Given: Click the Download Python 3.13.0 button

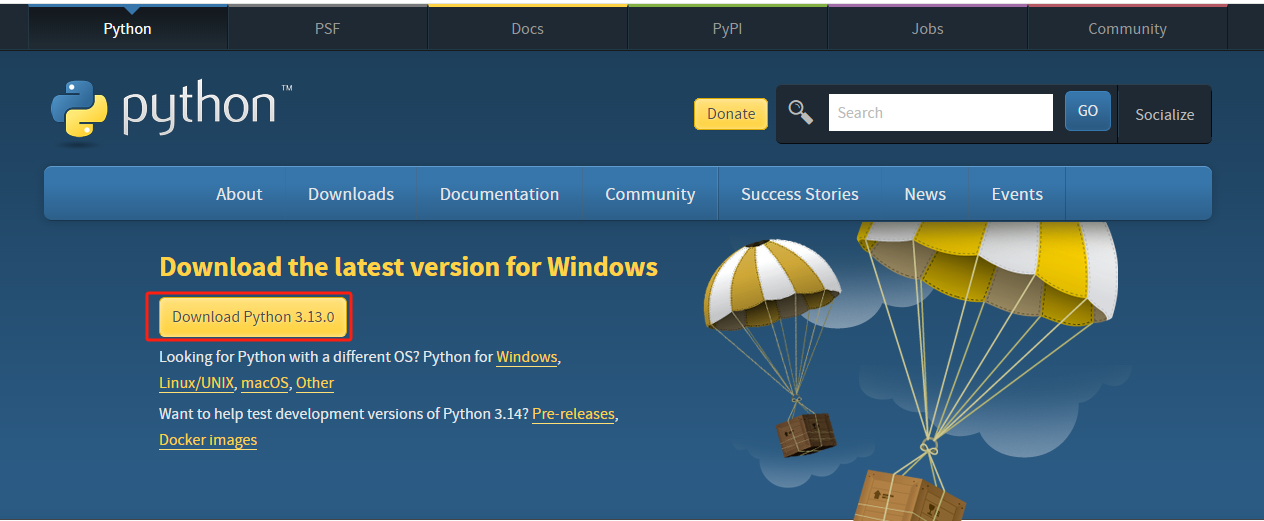Looking at the screenshot, I should 253,317.
